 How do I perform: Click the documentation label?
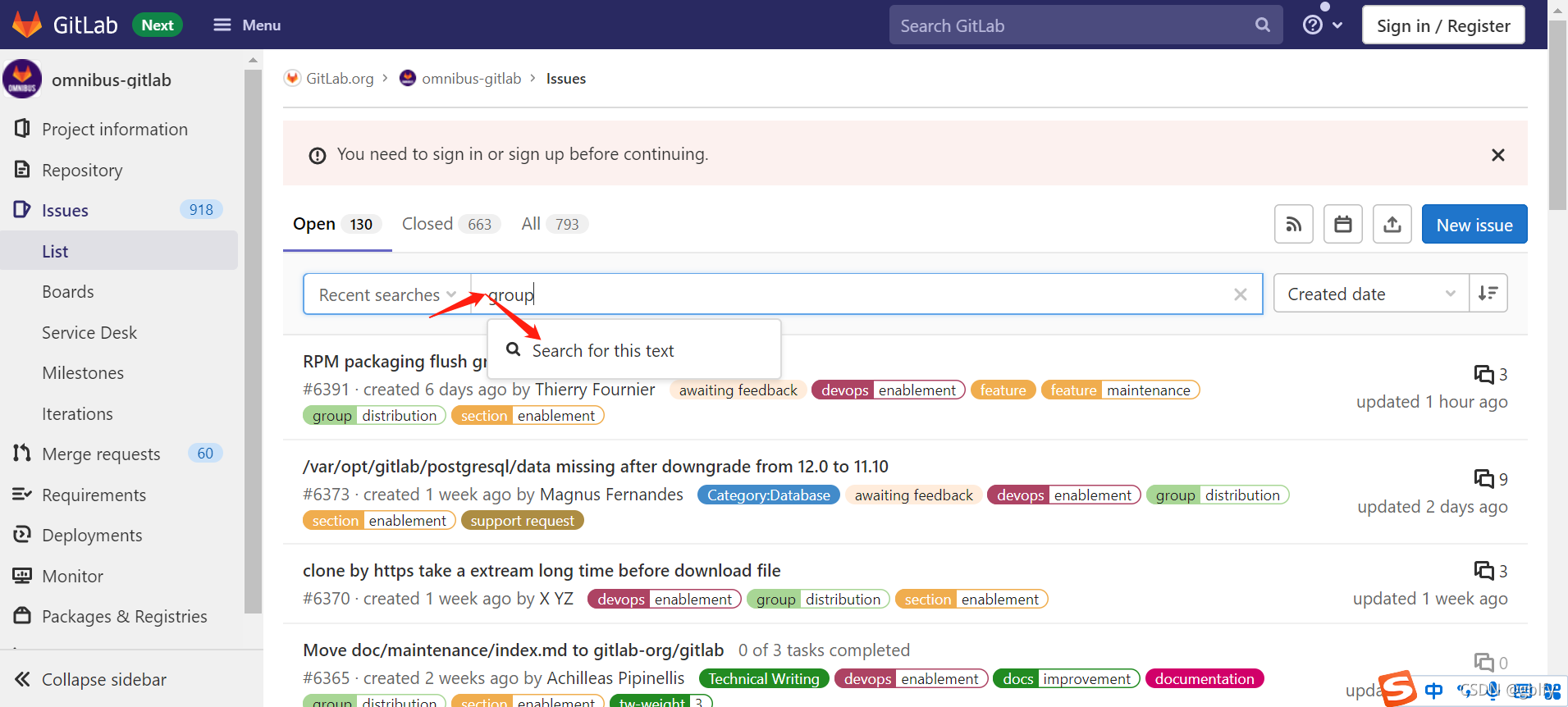(x=1205, y=679)
